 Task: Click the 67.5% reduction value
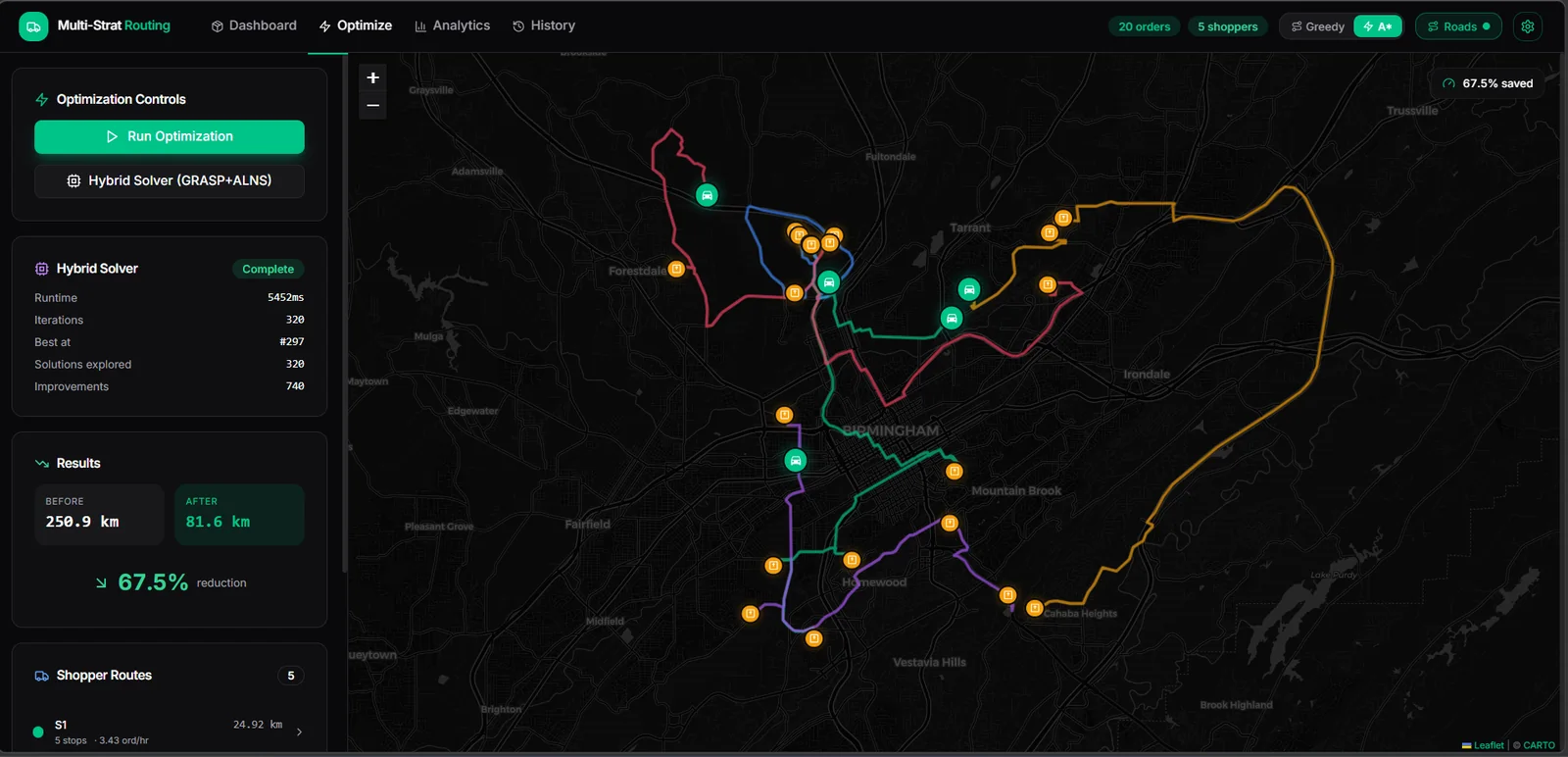153,582
